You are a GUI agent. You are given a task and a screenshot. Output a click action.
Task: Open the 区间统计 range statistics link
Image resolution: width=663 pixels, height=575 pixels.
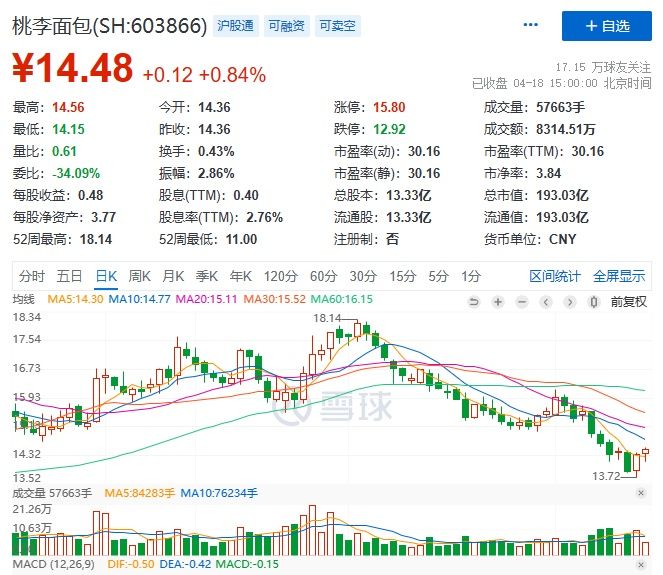pos(555,277)
